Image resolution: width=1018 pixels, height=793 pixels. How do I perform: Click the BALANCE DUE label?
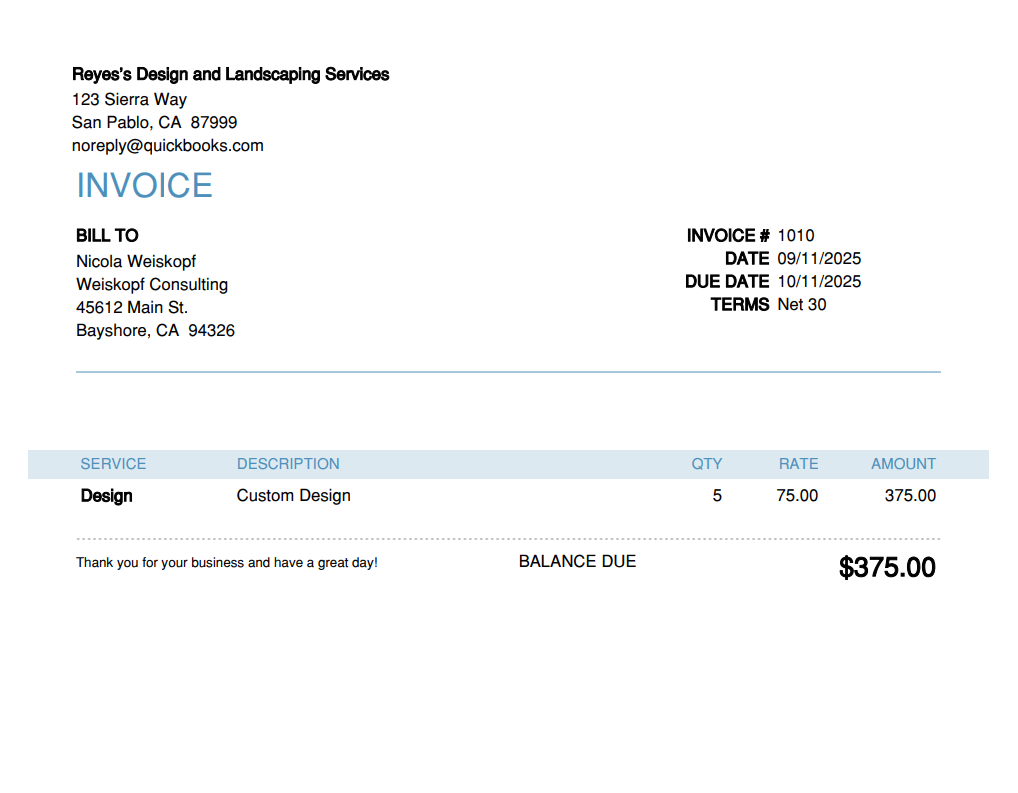[x=577, y=562]
